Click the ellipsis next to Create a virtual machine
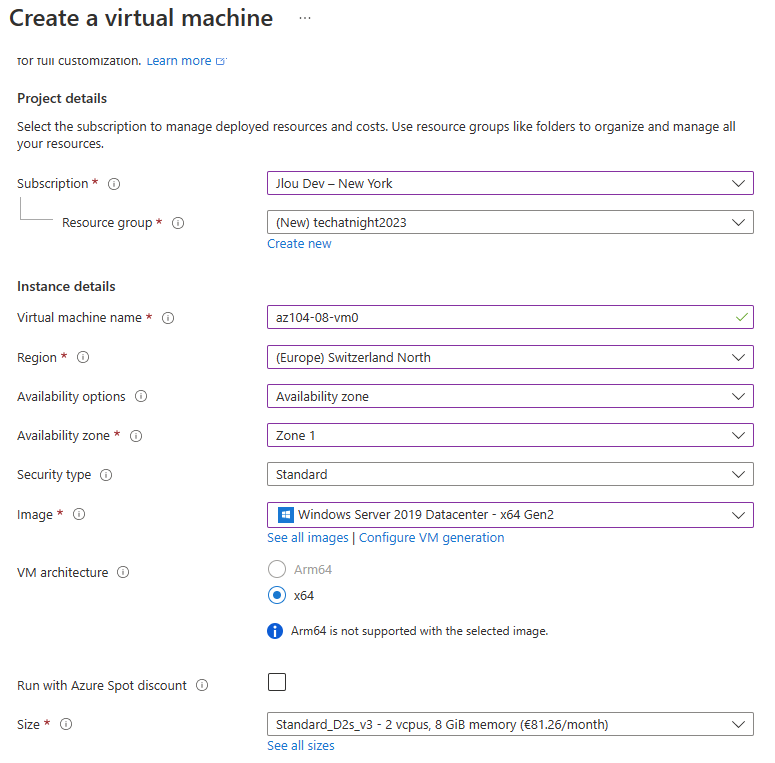This screenshot has width=775, height=763. (305, 18)
